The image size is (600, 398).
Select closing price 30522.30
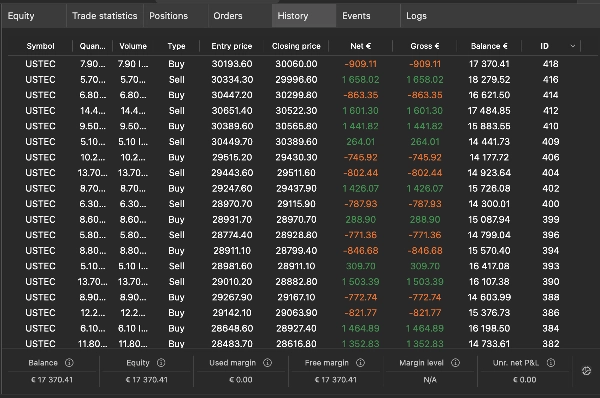pos(296,111)
